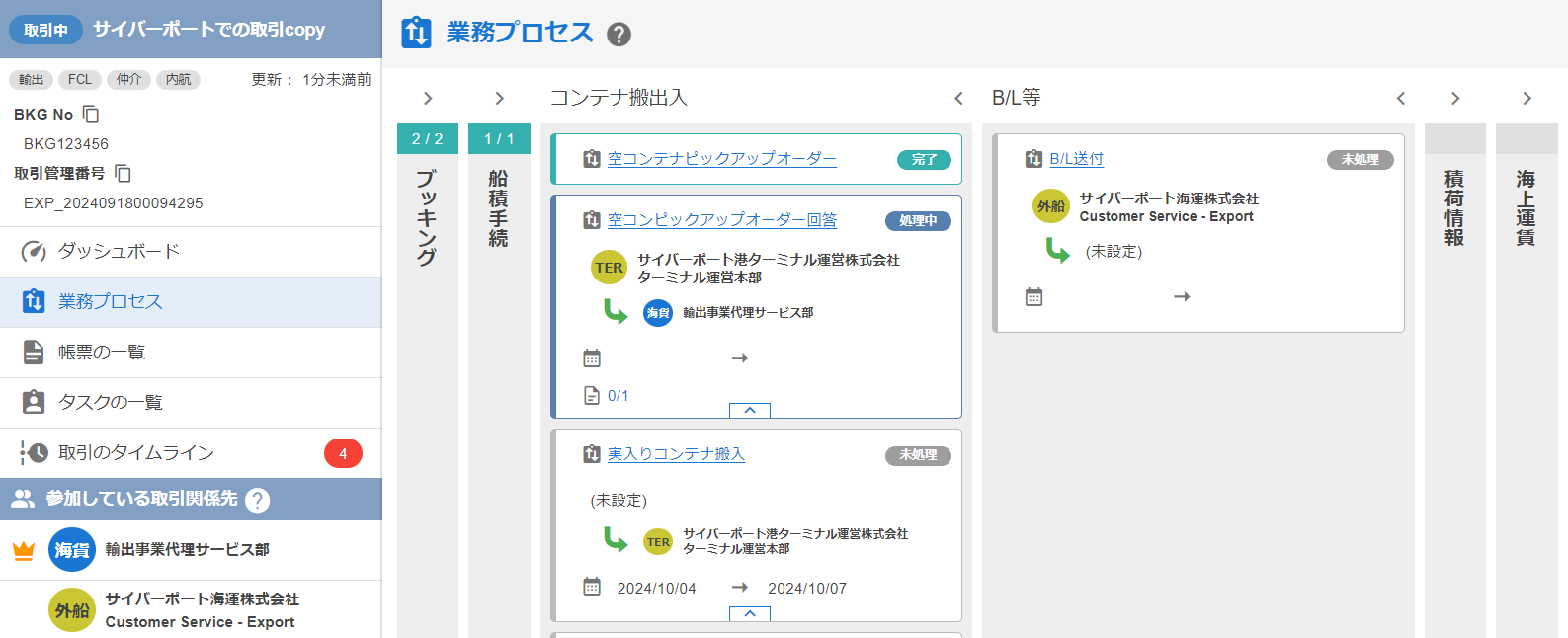Click calendar icon in B/L送付 card
Image resolution: width=1568 pixels, height=638 pixels.
[1033, 297]
